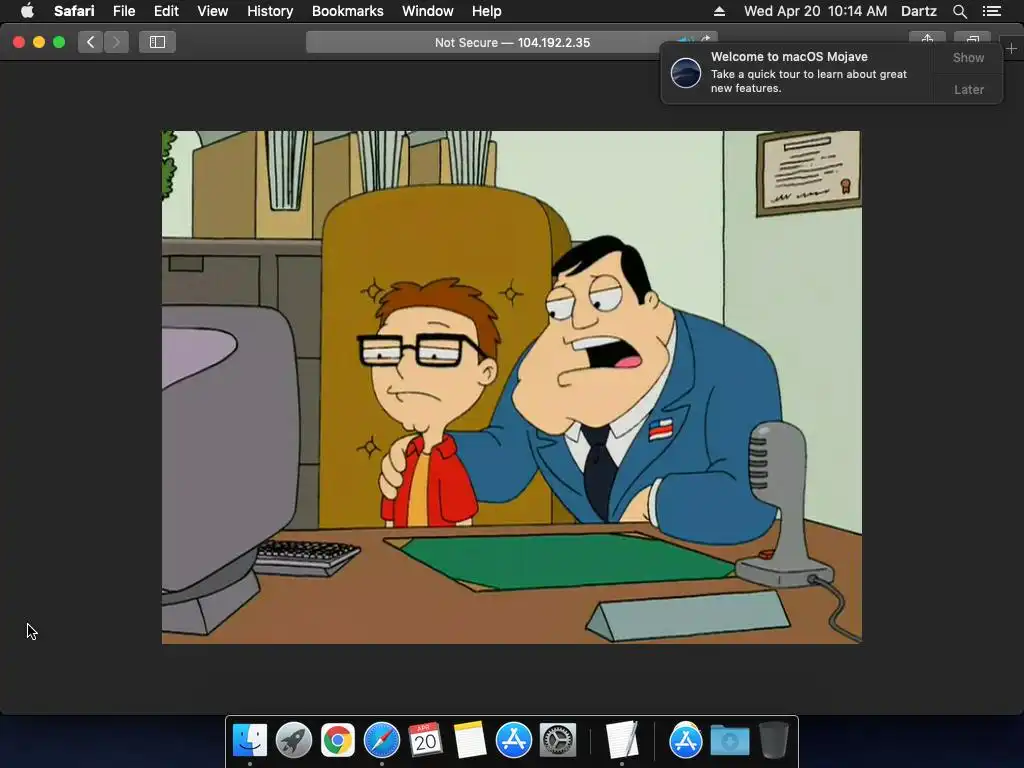Screen dimensions: 1024x768
Task: Click the address bar showing 104.192.2.35
Action: tap(512, 42)
